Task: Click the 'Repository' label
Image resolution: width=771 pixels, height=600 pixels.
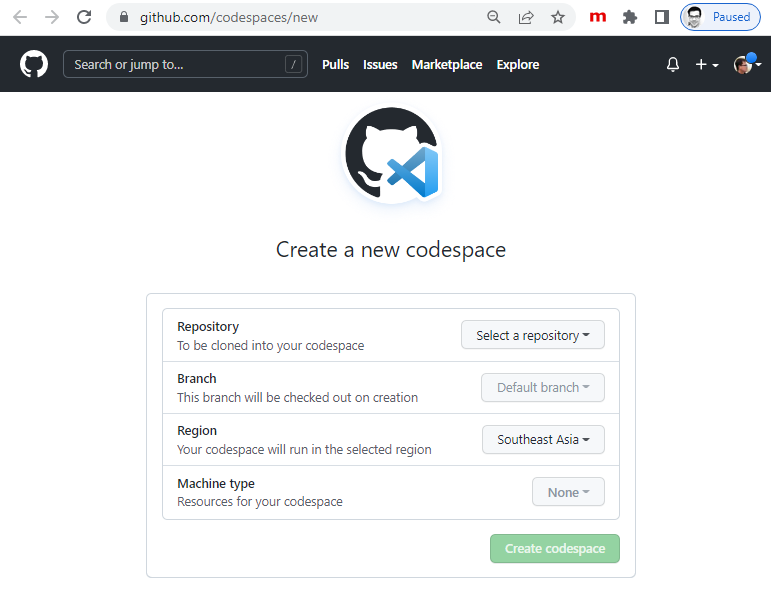Action: coord(208,327)
